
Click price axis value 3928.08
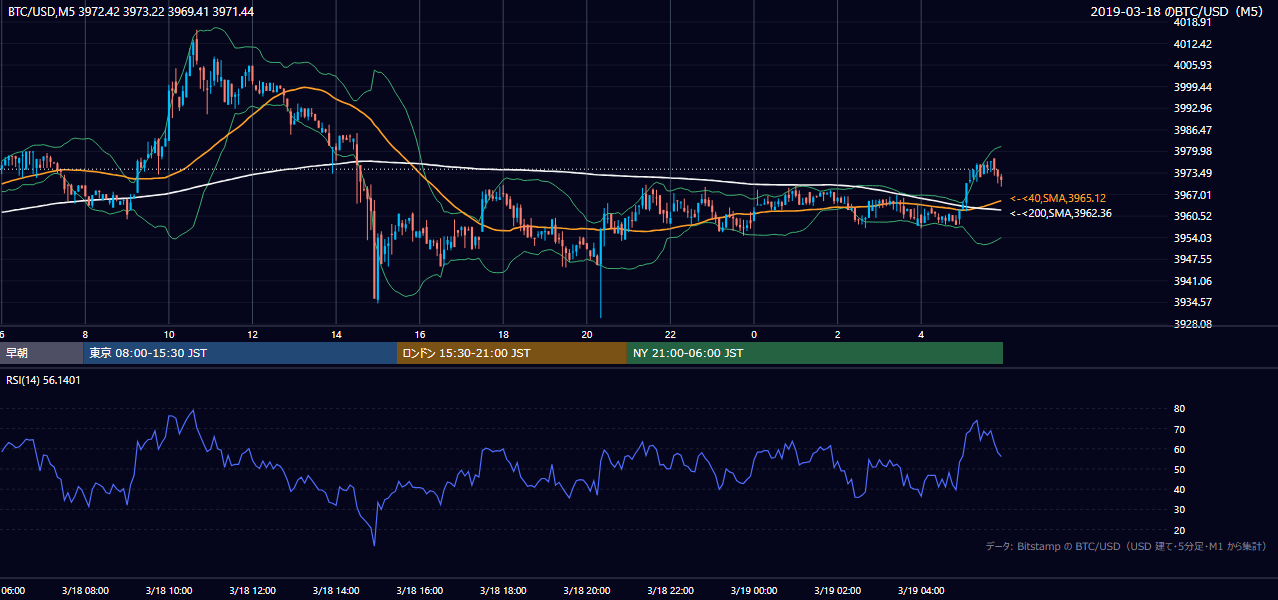click(1193, 324)
